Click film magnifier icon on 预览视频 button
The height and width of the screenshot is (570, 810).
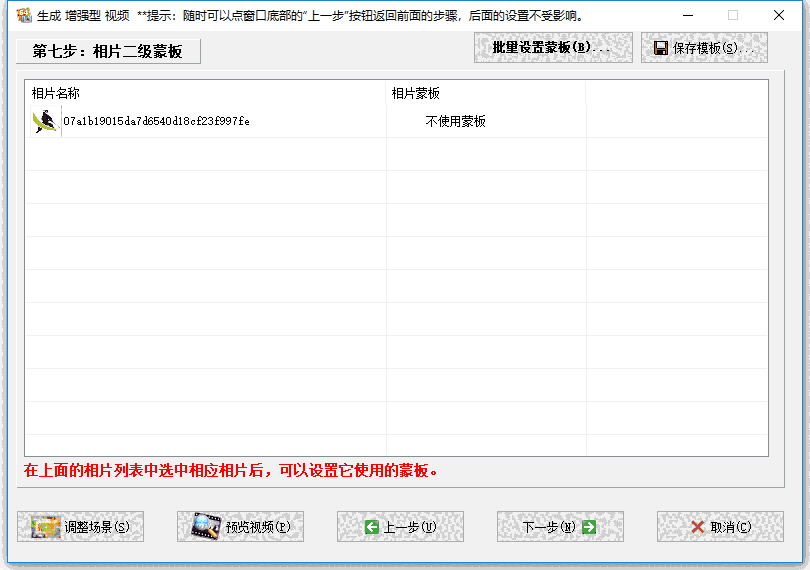206,526
